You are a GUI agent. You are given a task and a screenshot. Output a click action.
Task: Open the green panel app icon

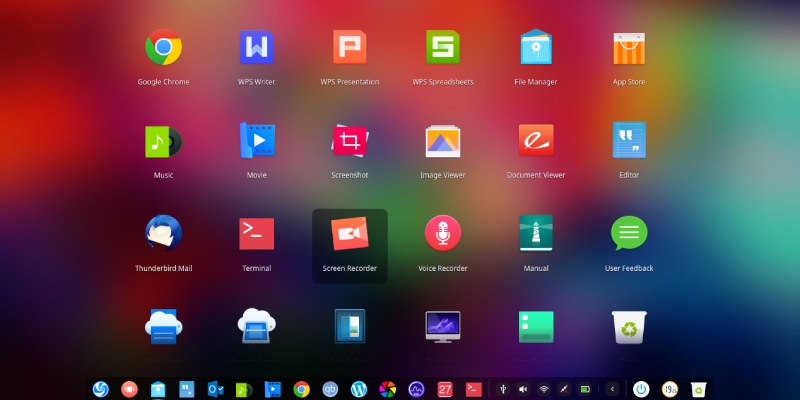point(536,327)
